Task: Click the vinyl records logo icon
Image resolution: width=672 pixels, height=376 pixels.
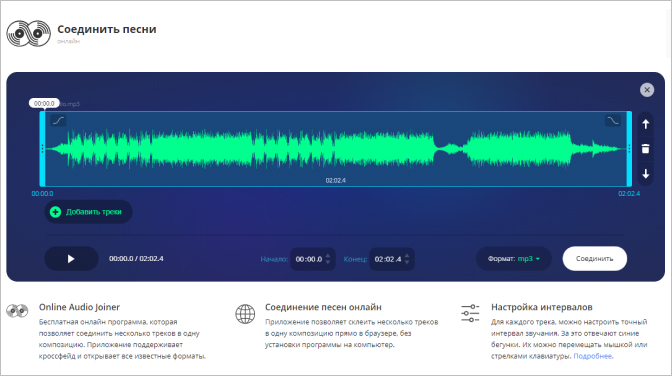Action: click(x=28, y=33)
